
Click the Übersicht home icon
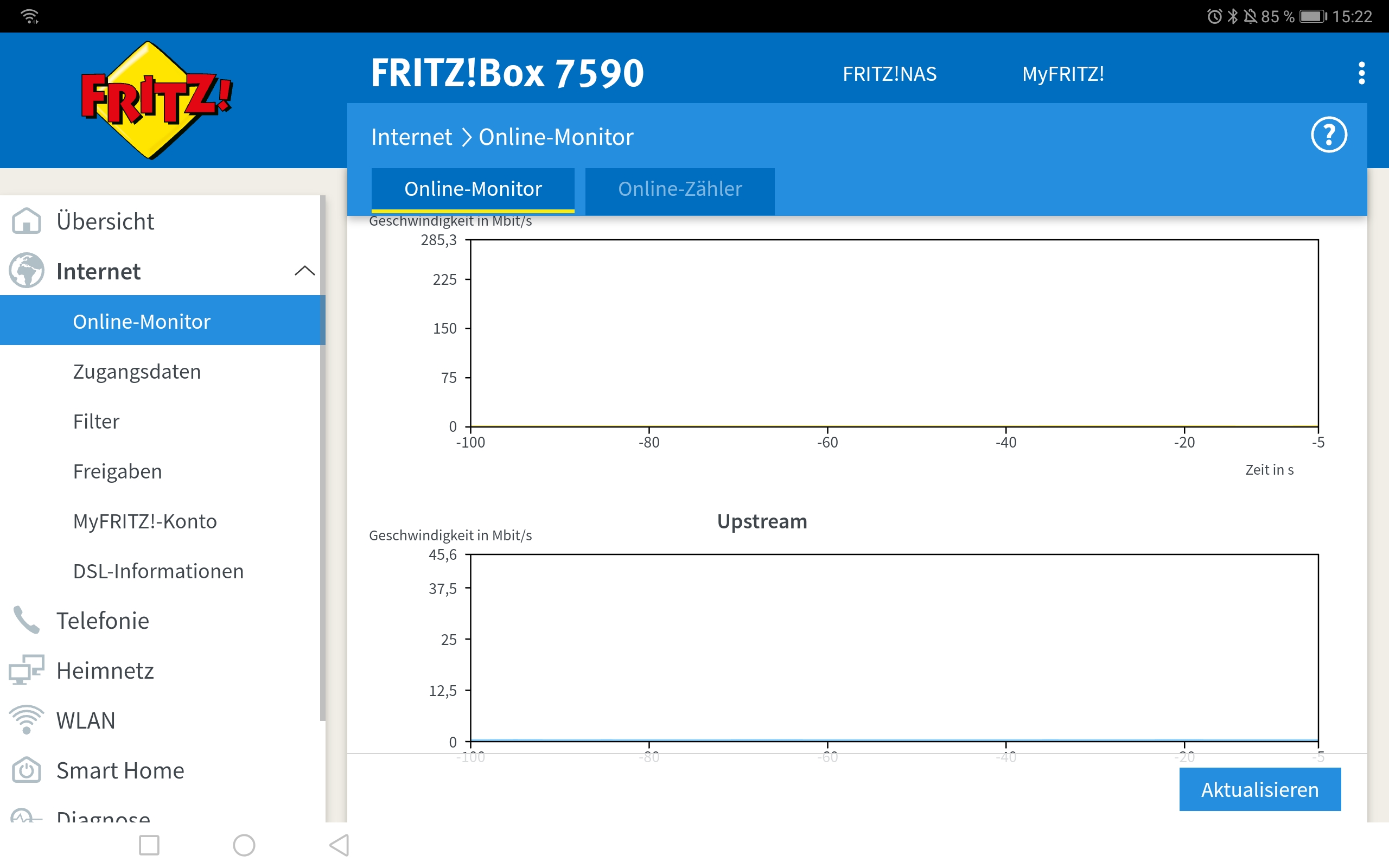point(26,221)
